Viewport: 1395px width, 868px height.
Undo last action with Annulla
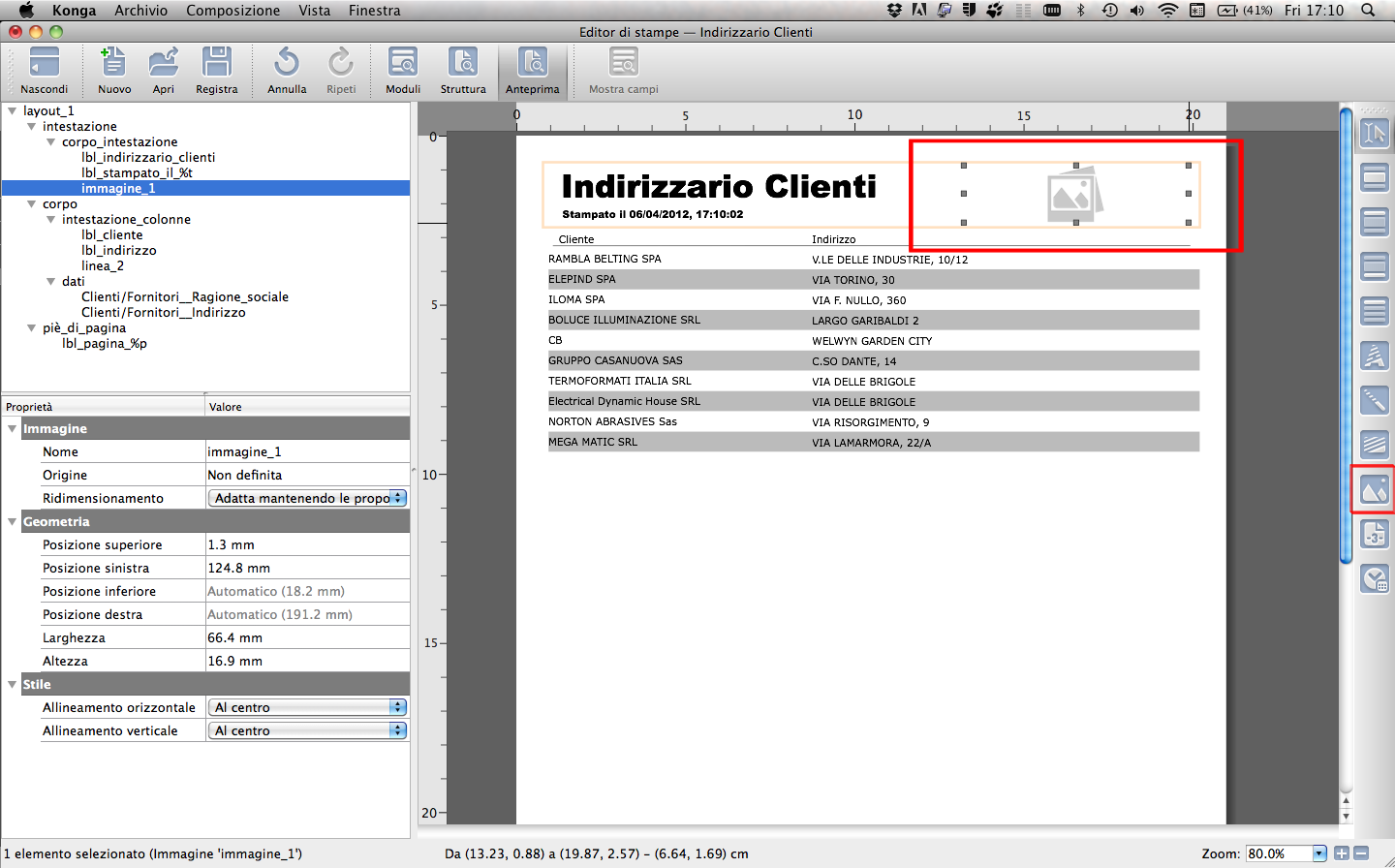click(x=287, y=70)
